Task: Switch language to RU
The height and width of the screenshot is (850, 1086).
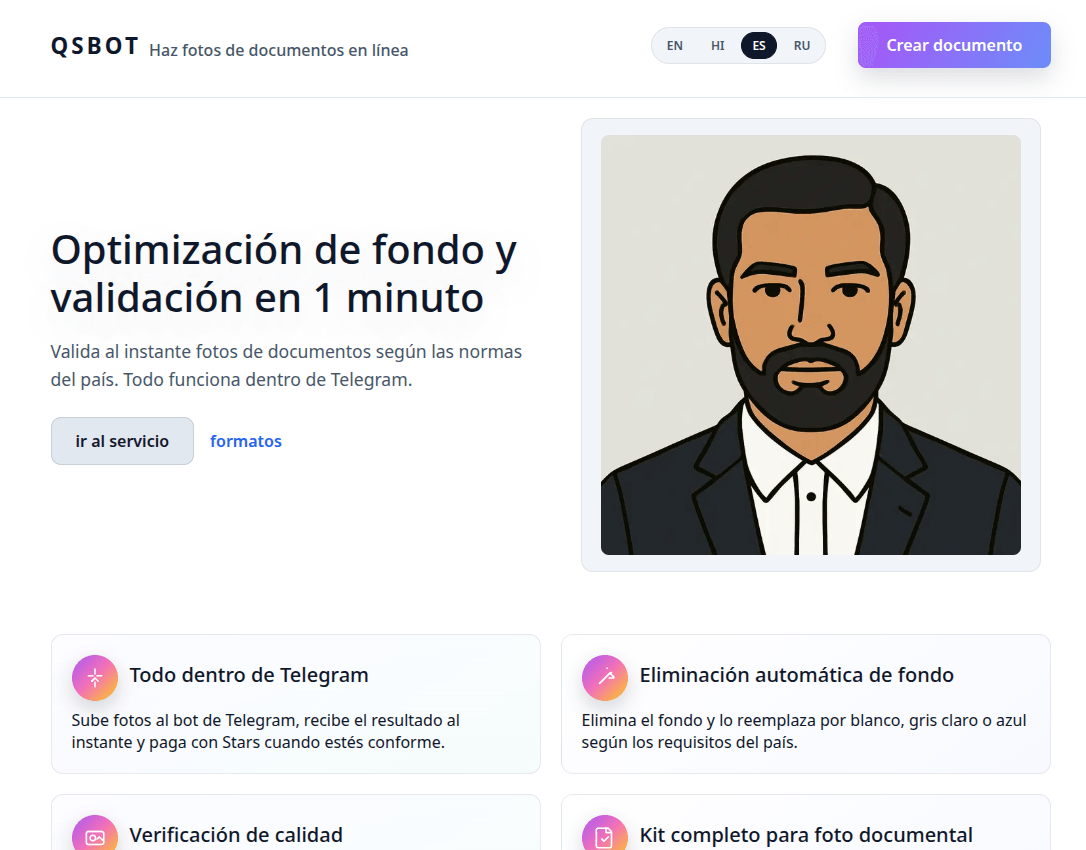Action: [x=802, y=46]
